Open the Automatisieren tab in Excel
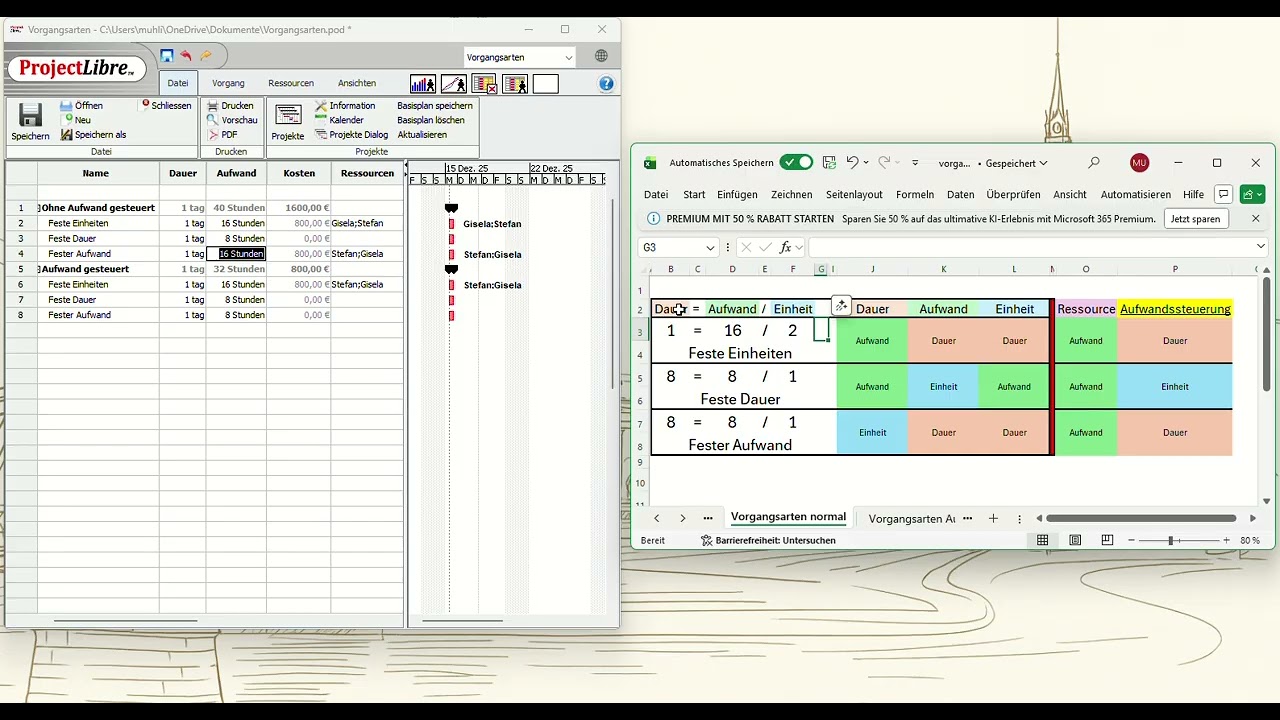 coord(1135,194)
